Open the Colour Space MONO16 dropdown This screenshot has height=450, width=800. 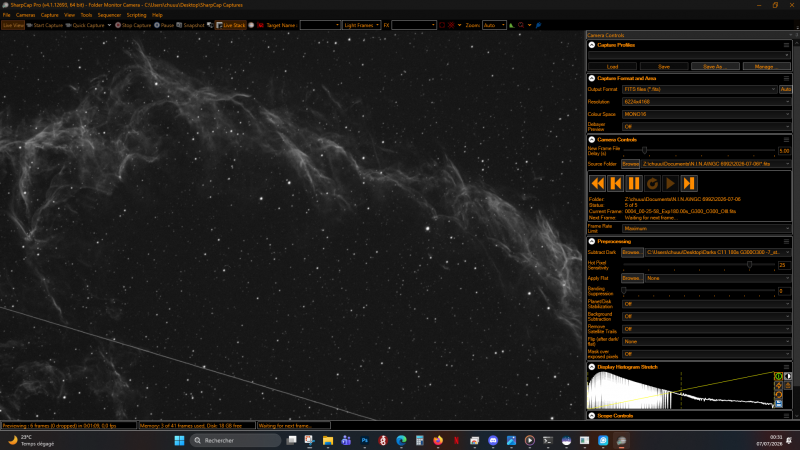[x=706, y=114]
